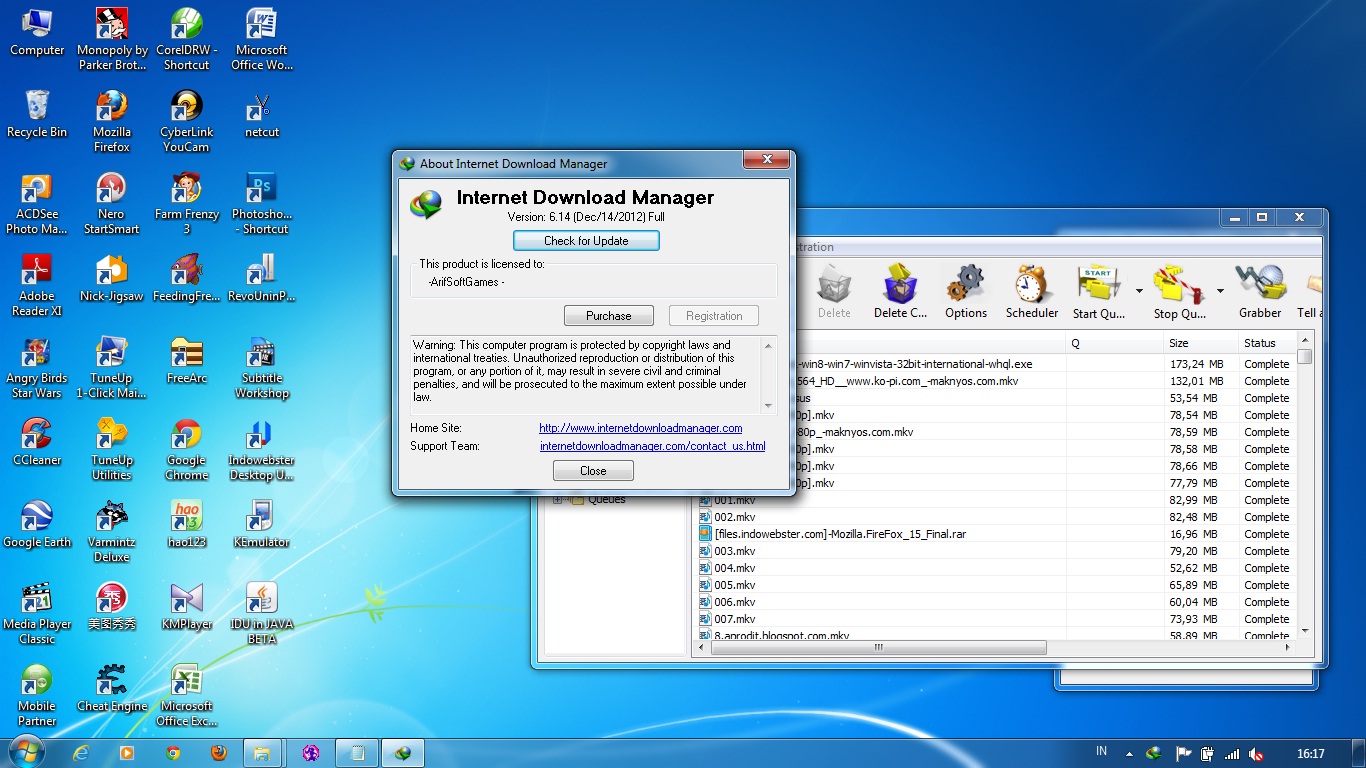Click the Chrome icon on the taskbar
The width and height of the screenshot is (1366, 768).
point(173,753)
